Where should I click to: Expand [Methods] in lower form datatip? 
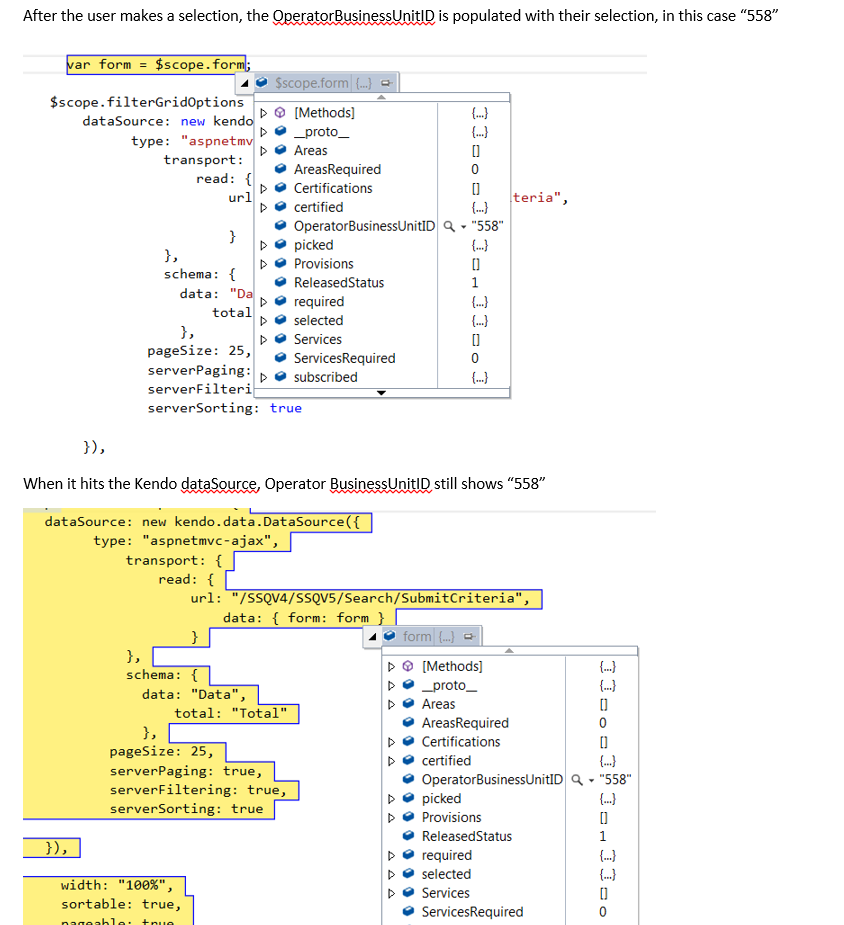click(x=391, y=667)
